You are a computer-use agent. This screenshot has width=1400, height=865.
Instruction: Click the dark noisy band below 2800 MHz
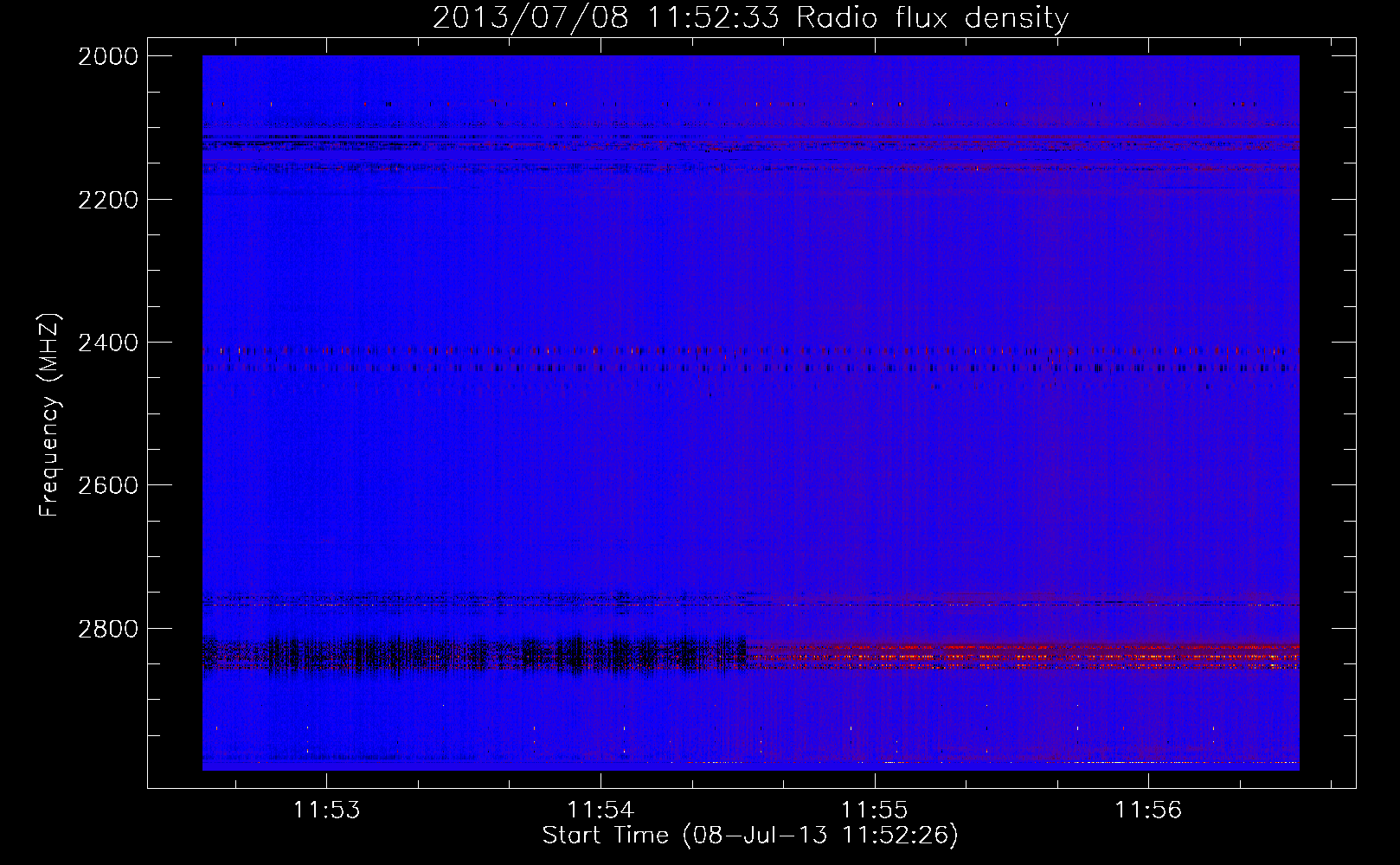coord(474,655)
